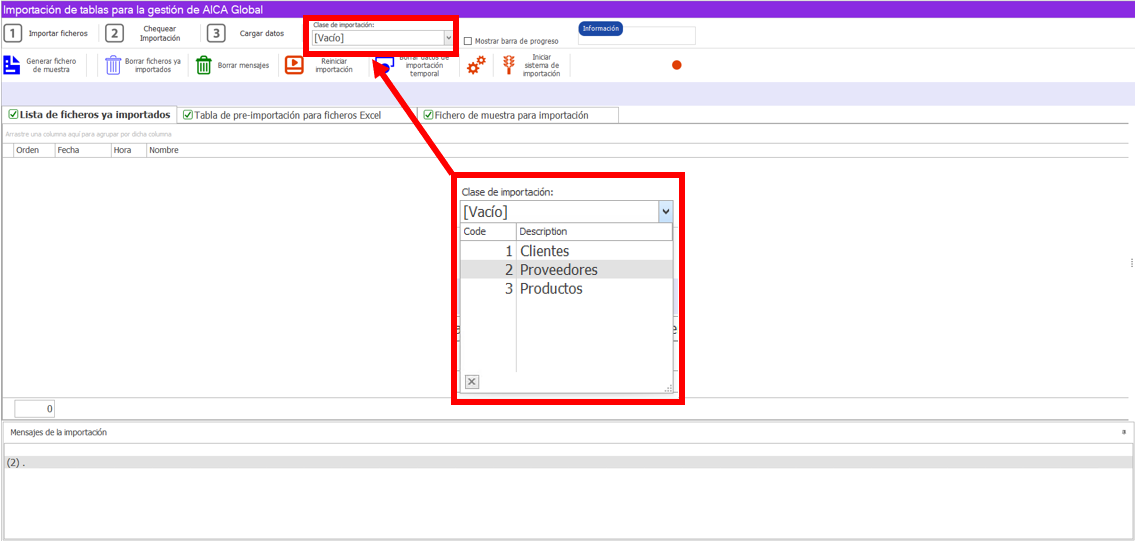Image resolution: width=1136 pixels, height=541 pixels.
Task: Click the Borrar ficheros ya importados trash icon
Action: (x=113, y=65)
